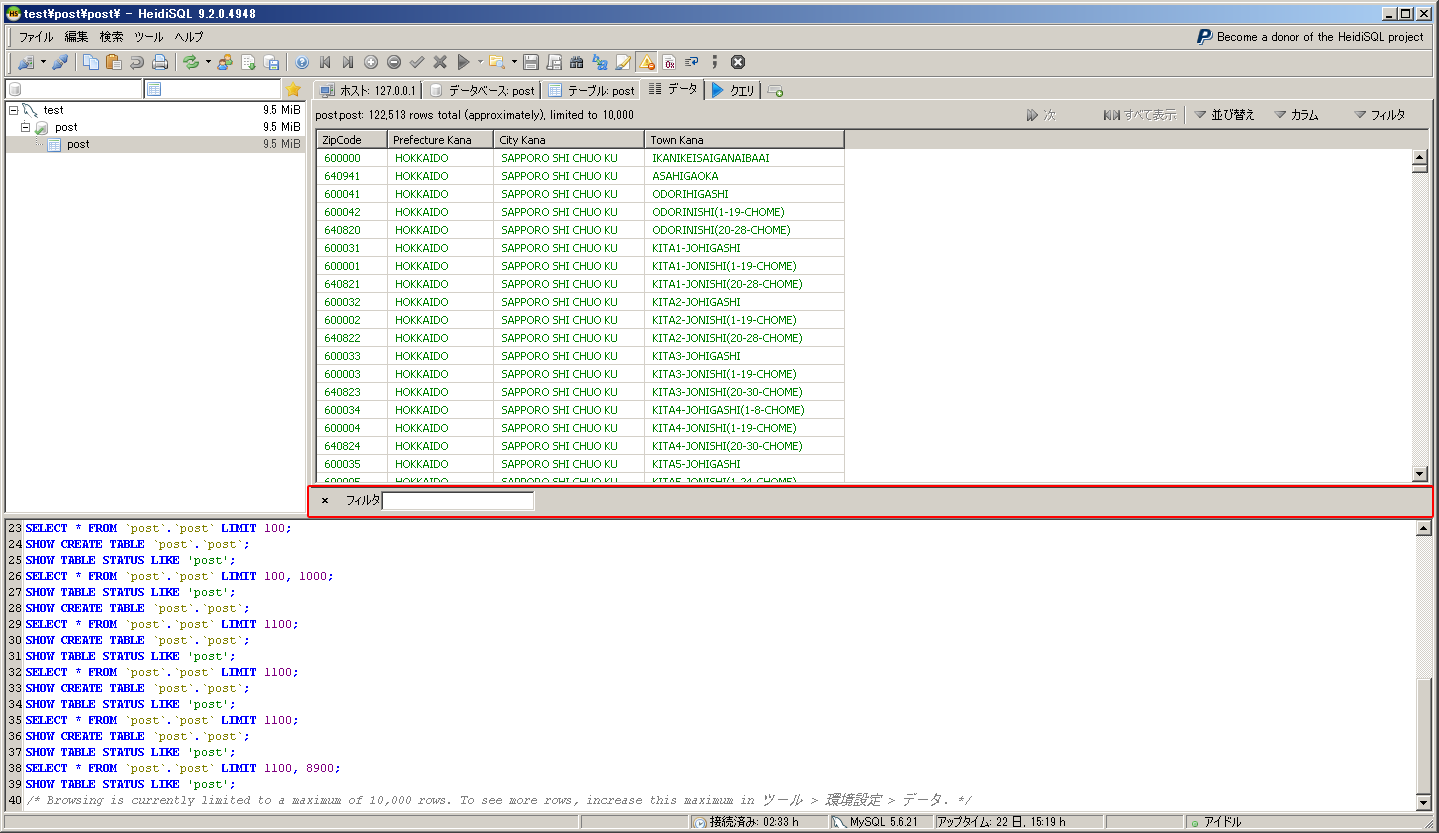Viewport: 1439px width, 833px height.
Task: Click the copy icon in the toolbar
Action: (x=91, y=62)
